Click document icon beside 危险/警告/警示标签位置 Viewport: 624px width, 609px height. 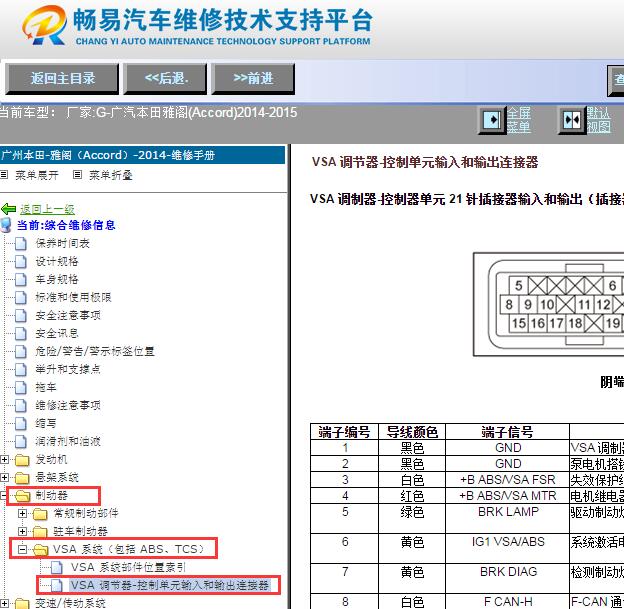click(21, 351)
